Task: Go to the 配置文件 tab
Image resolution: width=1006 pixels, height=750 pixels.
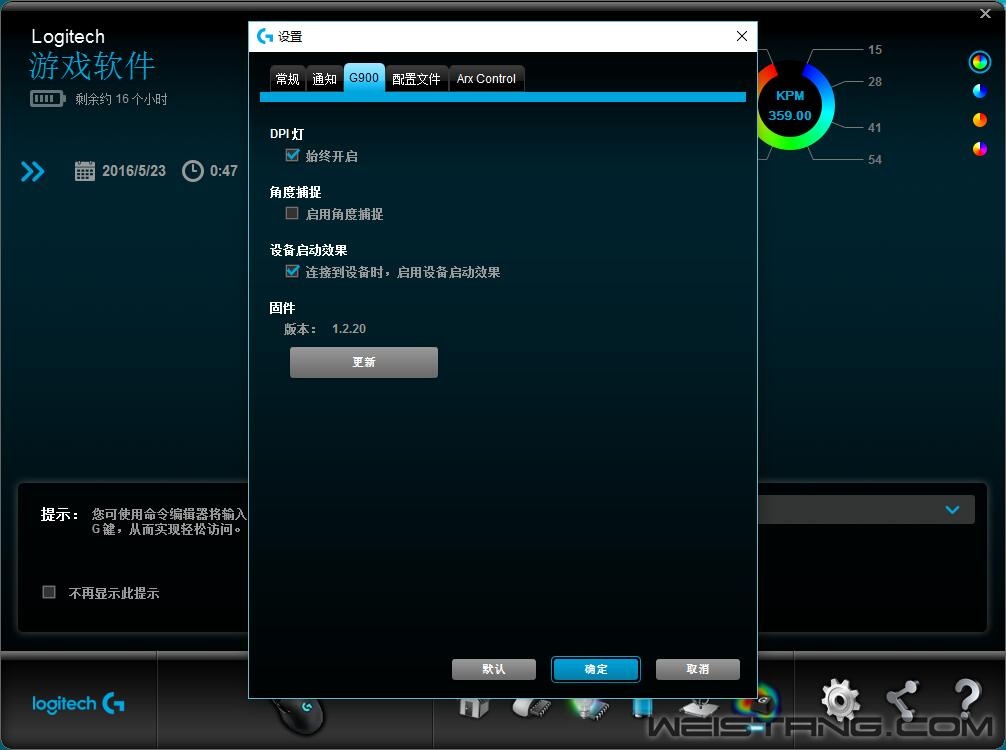Action: click(416, 79)
